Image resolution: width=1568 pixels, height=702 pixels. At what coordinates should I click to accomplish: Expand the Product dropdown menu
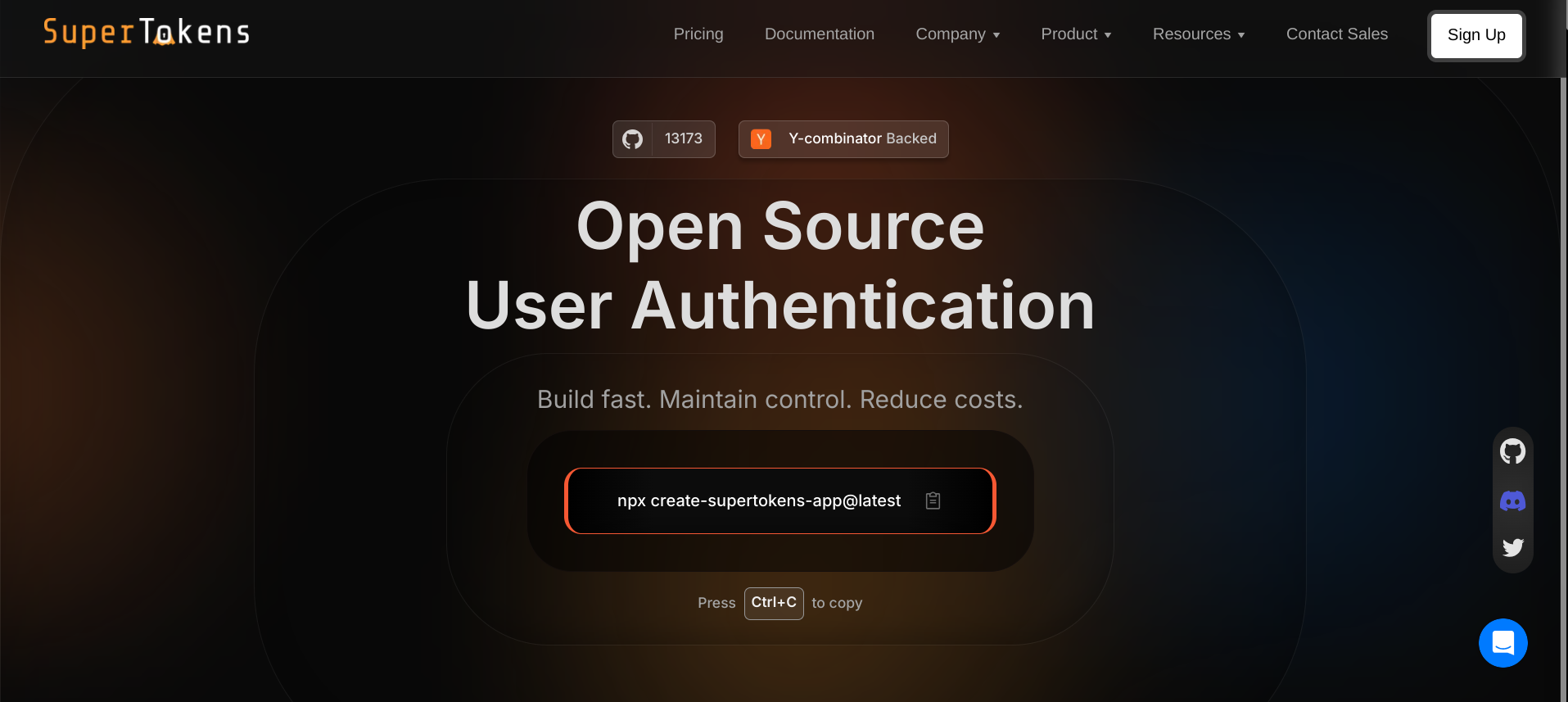click(x=1076, y=34)
